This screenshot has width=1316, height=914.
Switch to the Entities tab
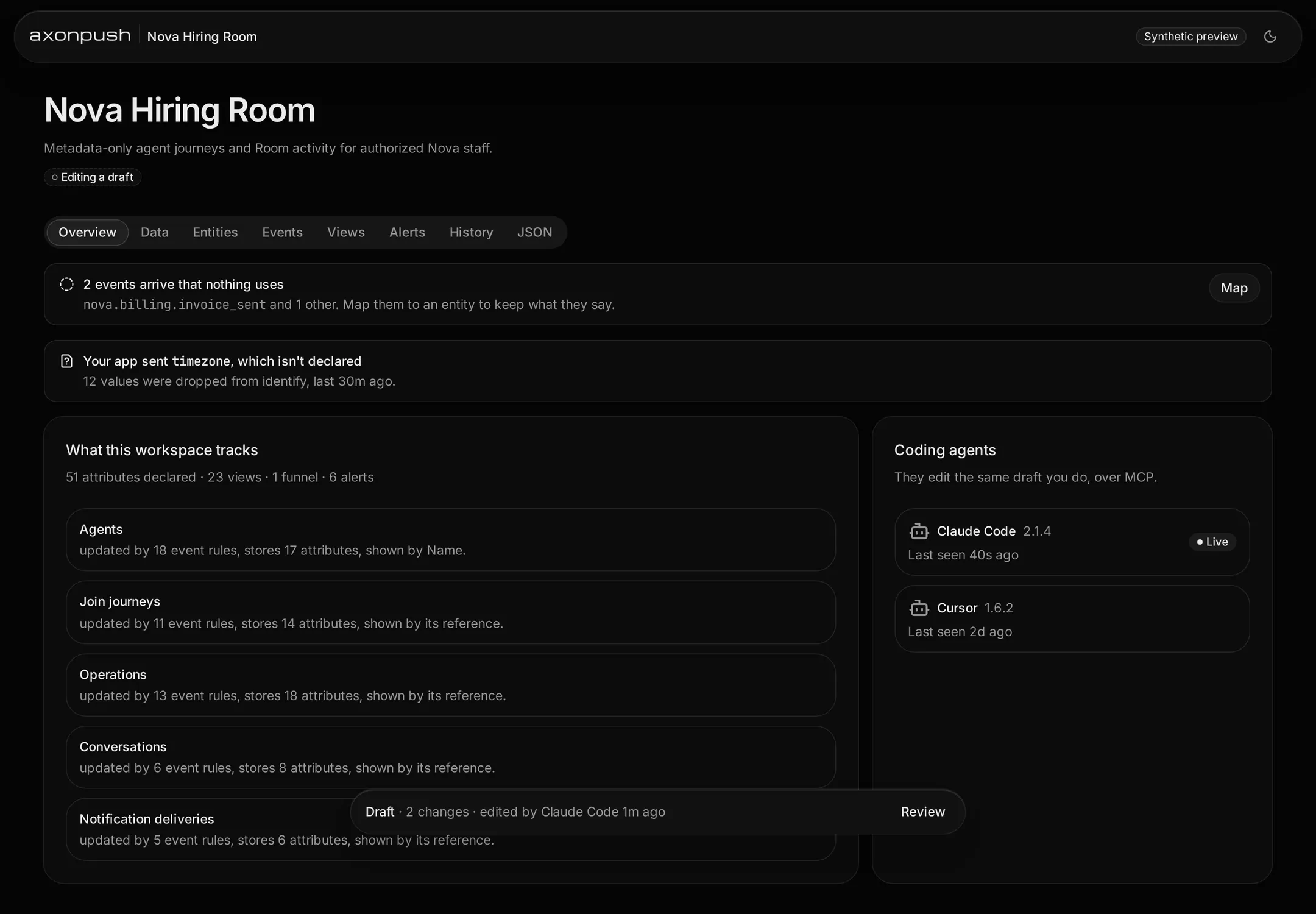click(x=215, y=232)
